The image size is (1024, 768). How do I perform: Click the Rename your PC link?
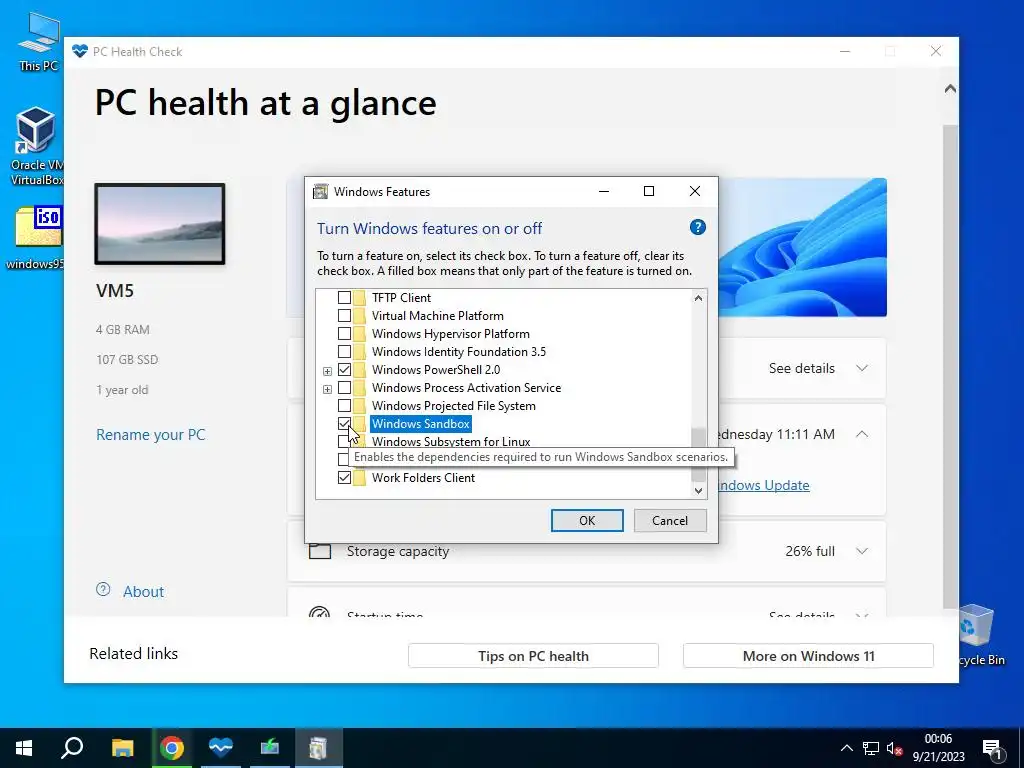pos(151,434)
